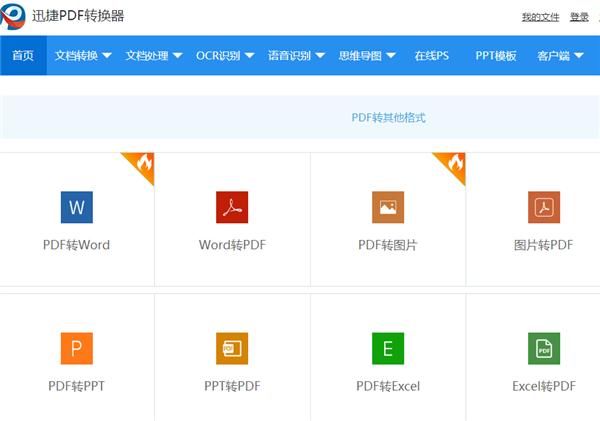Click the 迅捷PDF转换器 title text

point(78,16)
